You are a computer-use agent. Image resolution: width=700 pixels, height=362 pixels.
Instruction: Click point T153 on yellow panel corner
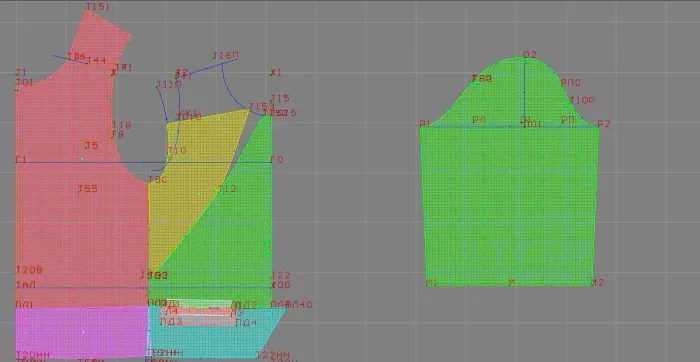262,107
